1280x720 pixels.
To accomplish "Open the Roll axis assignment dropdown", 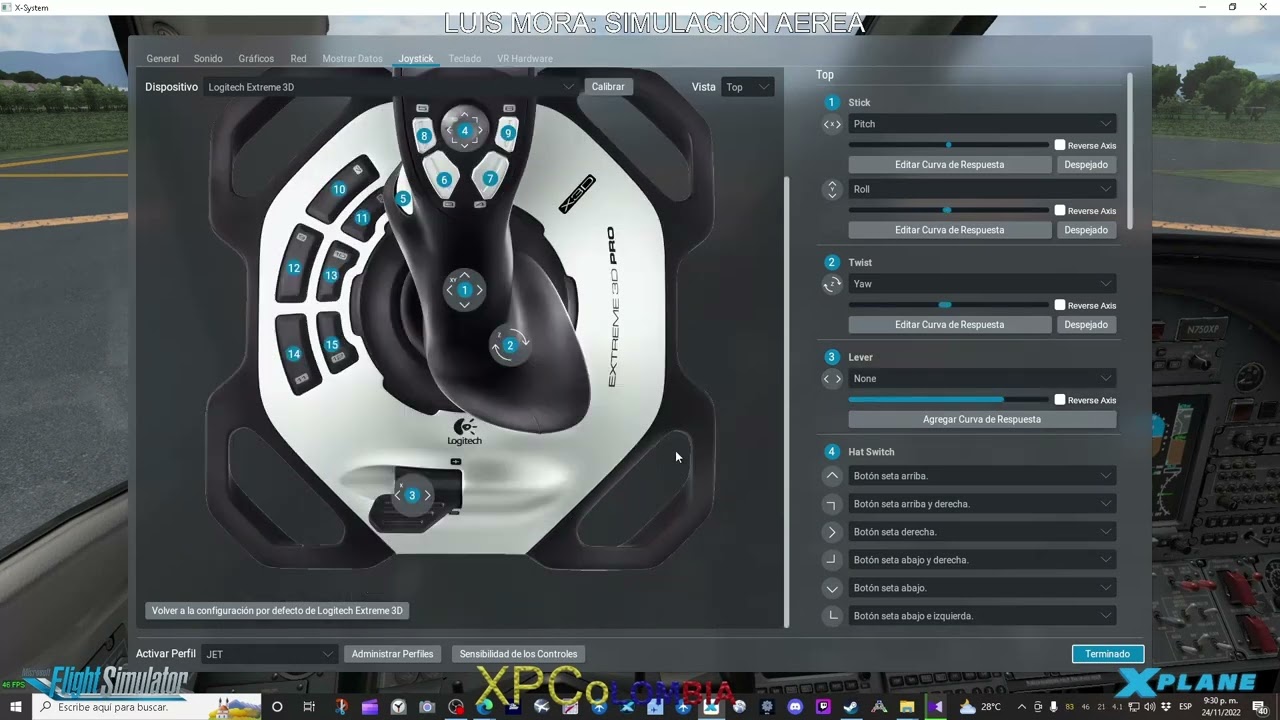I will (x=982, y=189).
